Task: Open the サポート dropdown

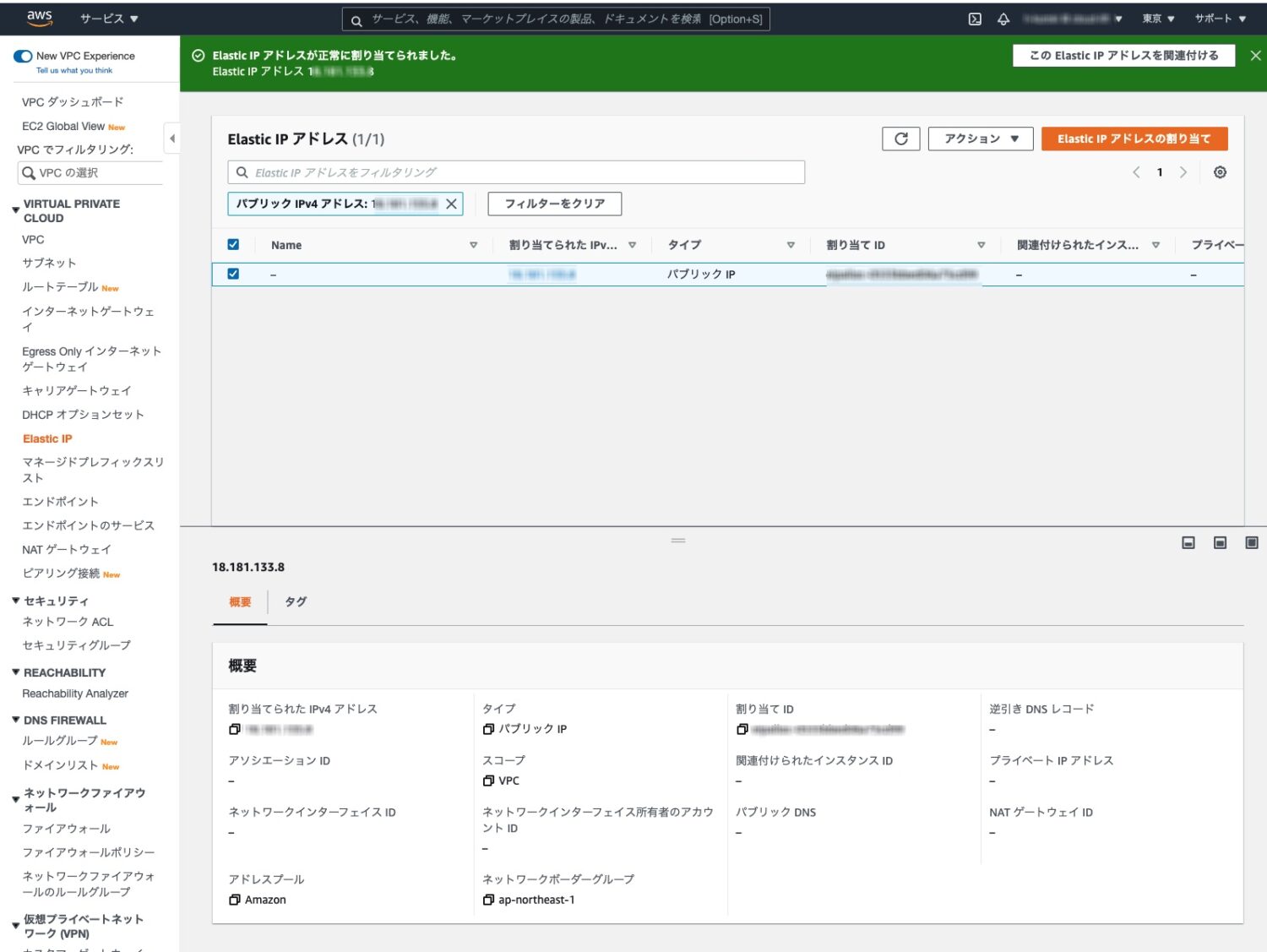Action: (1220, 19)
